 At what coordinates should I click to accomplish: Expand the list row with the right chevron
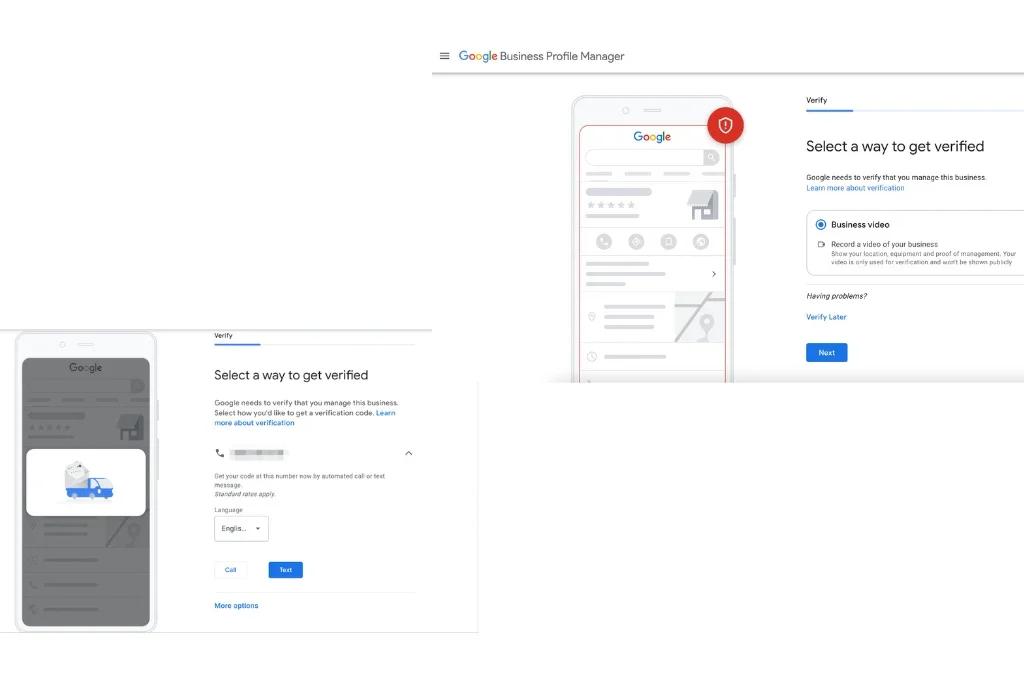[x=713, y=274]
